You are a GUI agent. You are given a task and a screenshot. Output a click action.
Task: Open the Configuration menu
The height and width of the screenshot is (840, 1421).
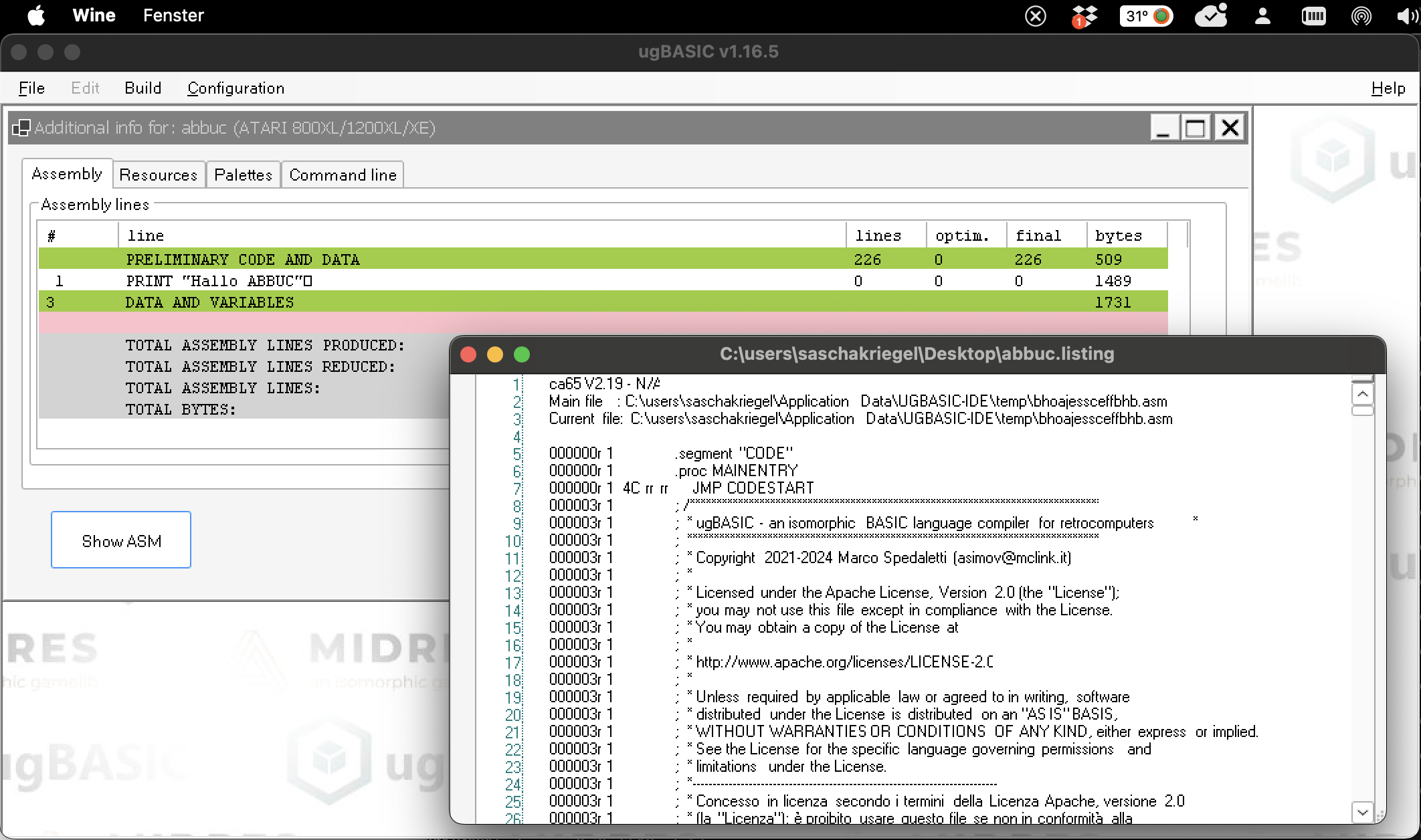point(235,88)
